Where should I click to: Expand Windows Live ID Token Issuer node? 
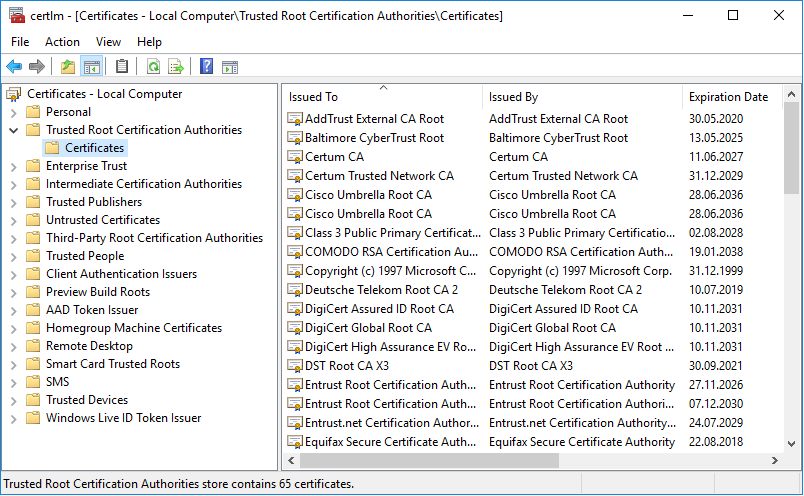click(x=13, y=419)
